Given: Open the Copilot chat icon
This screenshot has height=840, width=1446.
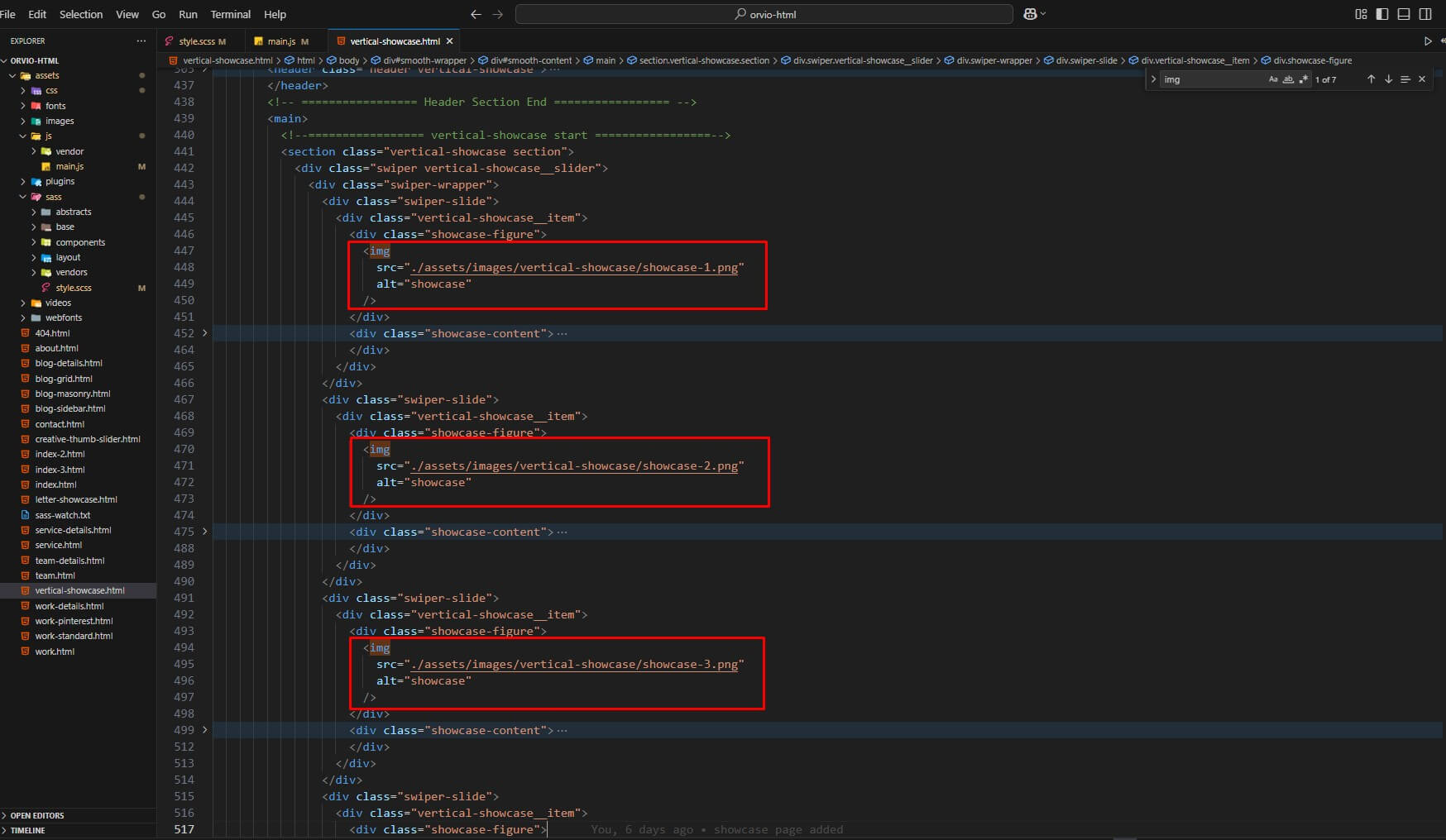Looking at the screenshot, I should click(1030, 14).
